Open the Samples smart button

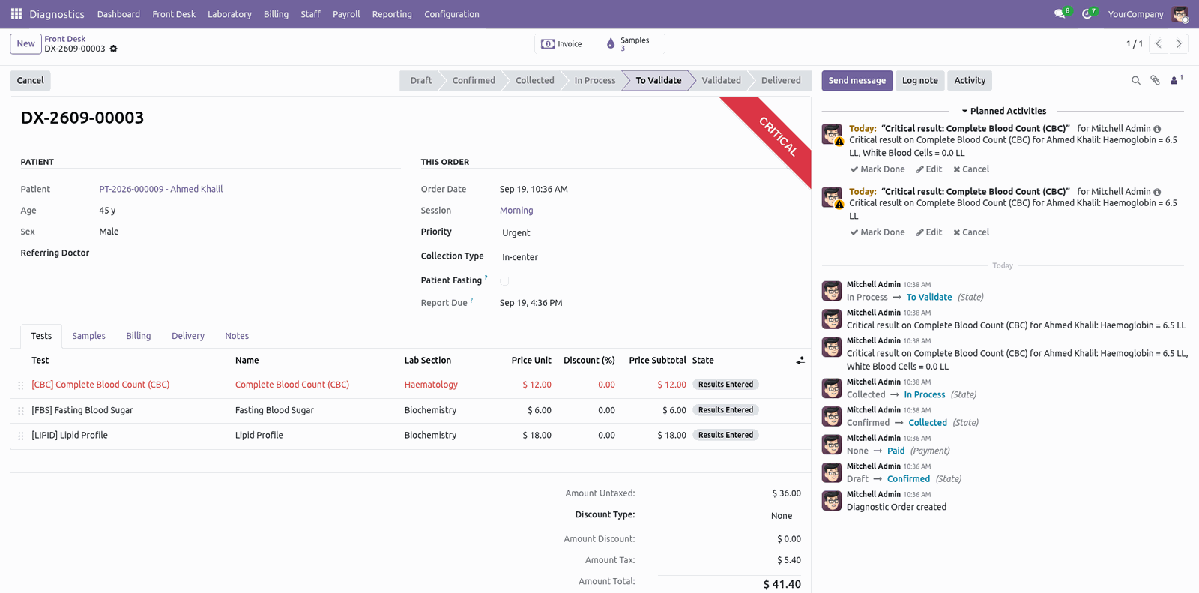coord(627,44)
